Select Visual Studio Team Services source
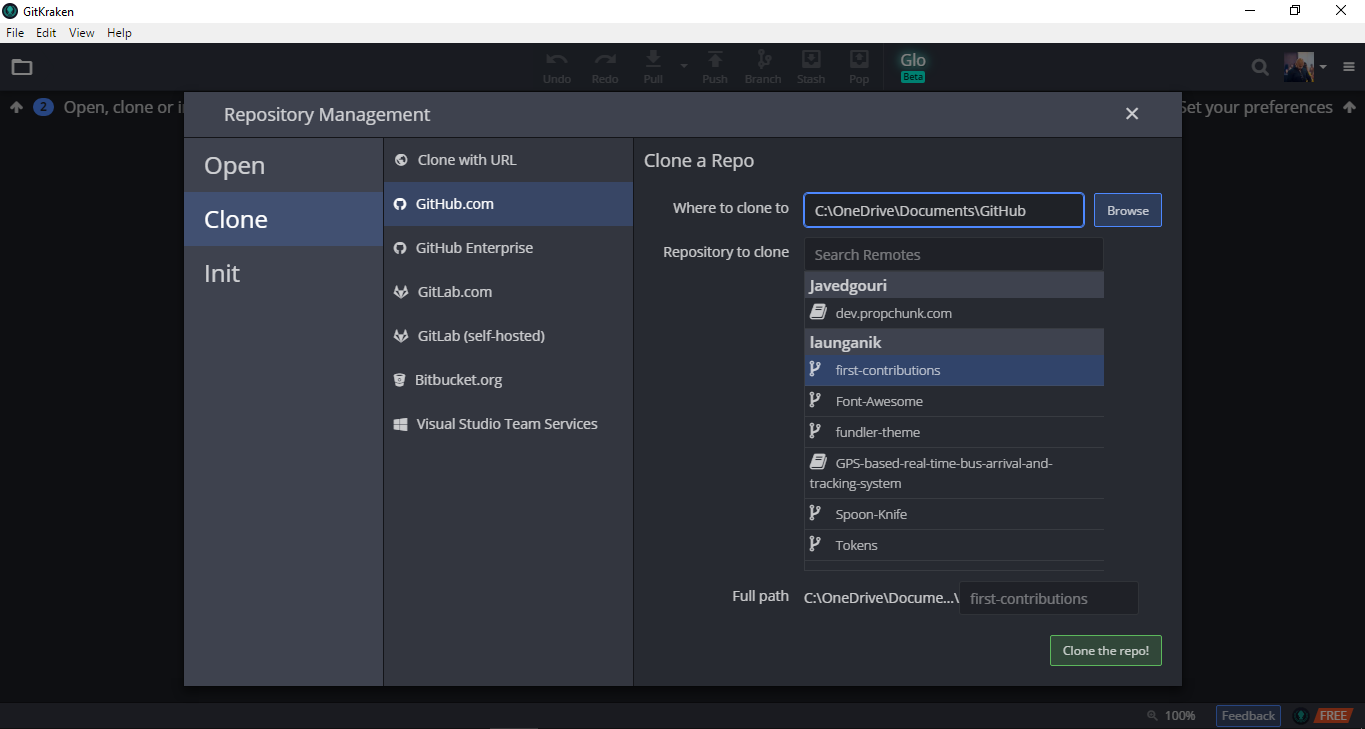The image size is (1365, 729). click(x=508, y=424)
